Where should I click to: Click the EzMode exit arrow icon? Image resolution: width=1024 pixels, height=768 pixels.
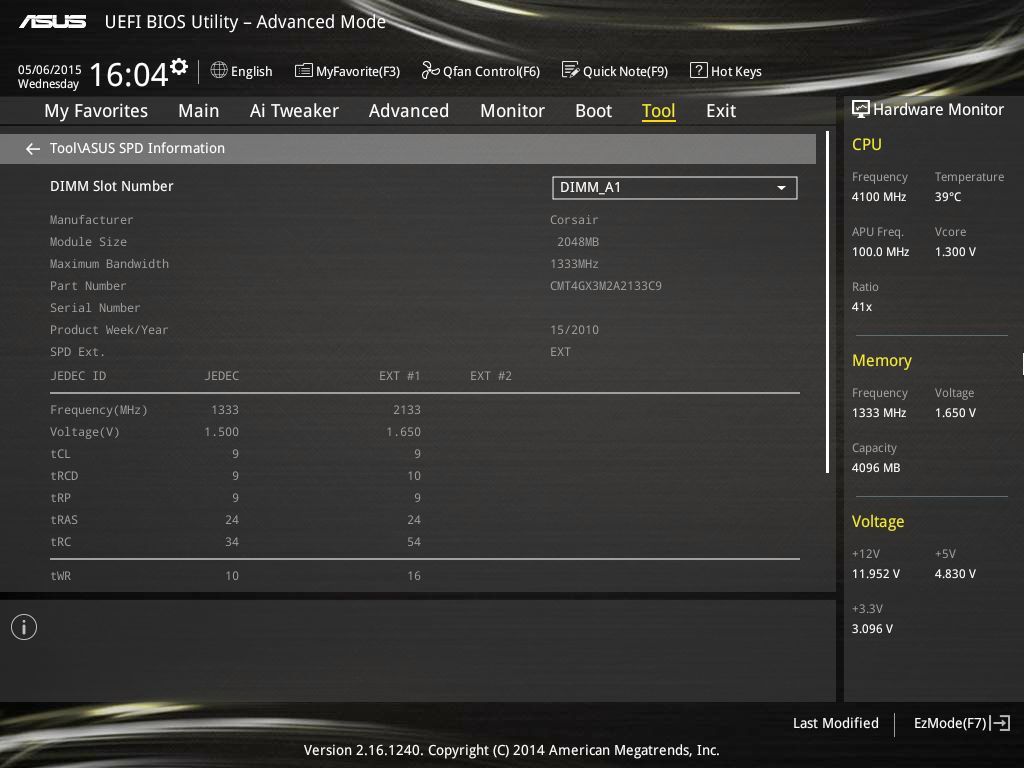tap(1000, 723)
